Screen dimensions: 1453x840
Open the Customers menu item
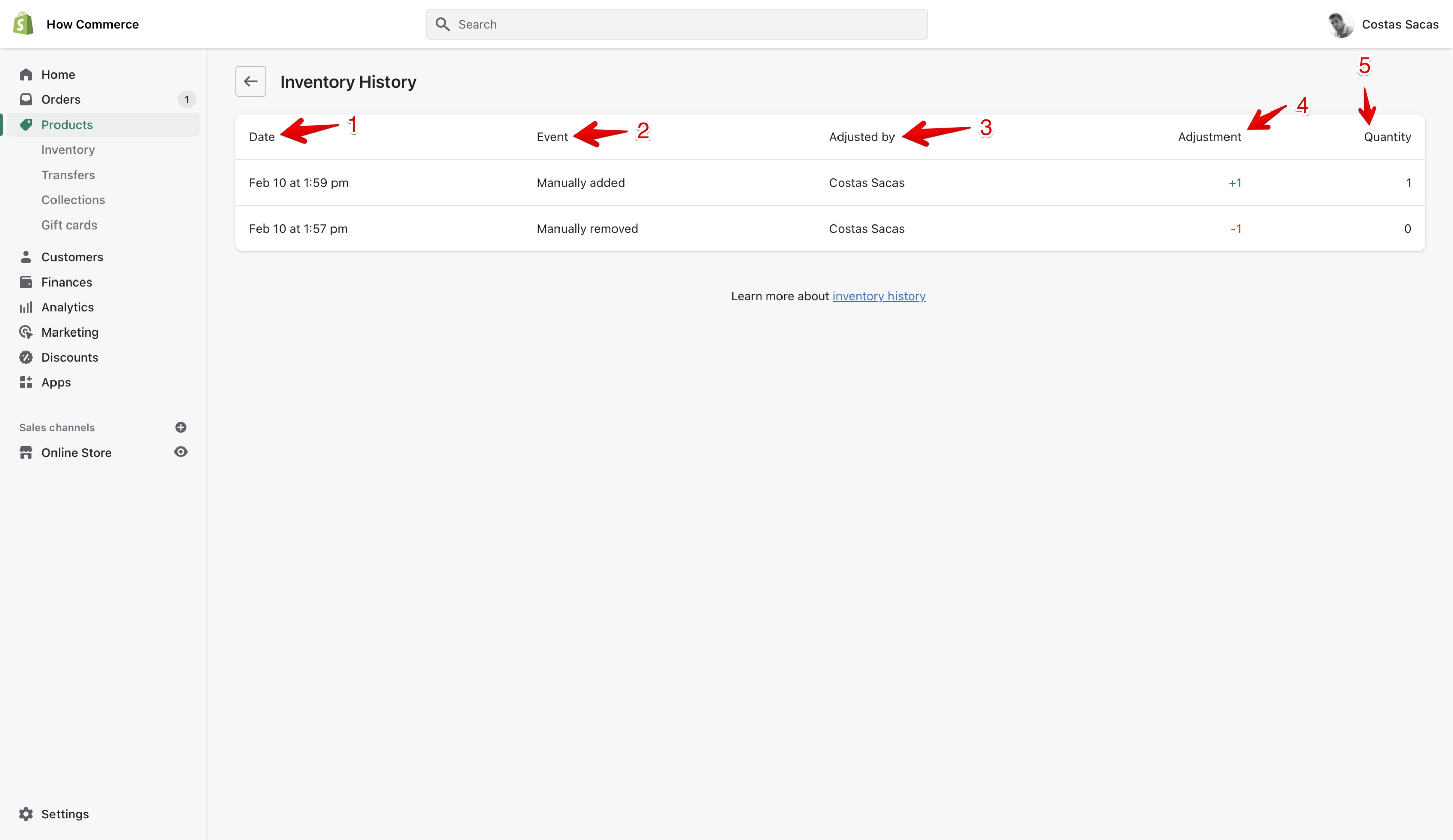(x=73, y=257)
